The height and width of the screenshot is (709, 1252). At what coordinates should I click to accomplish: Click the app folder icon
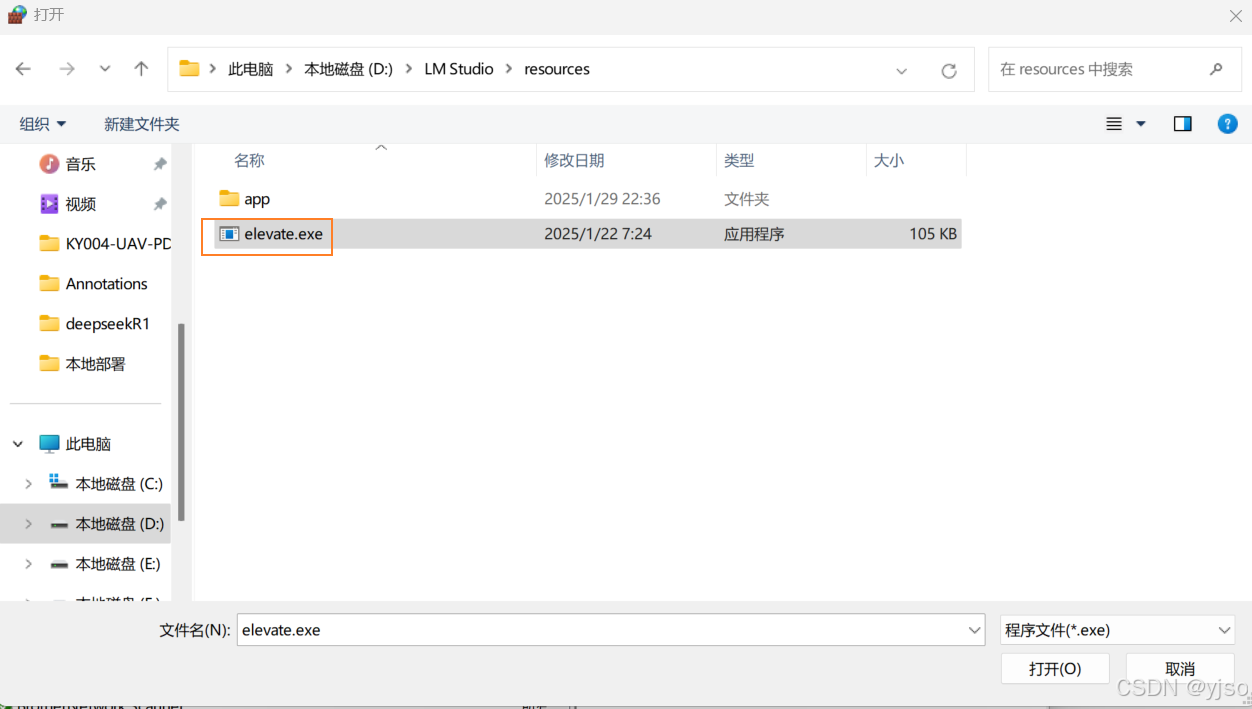tap(229, 199)
